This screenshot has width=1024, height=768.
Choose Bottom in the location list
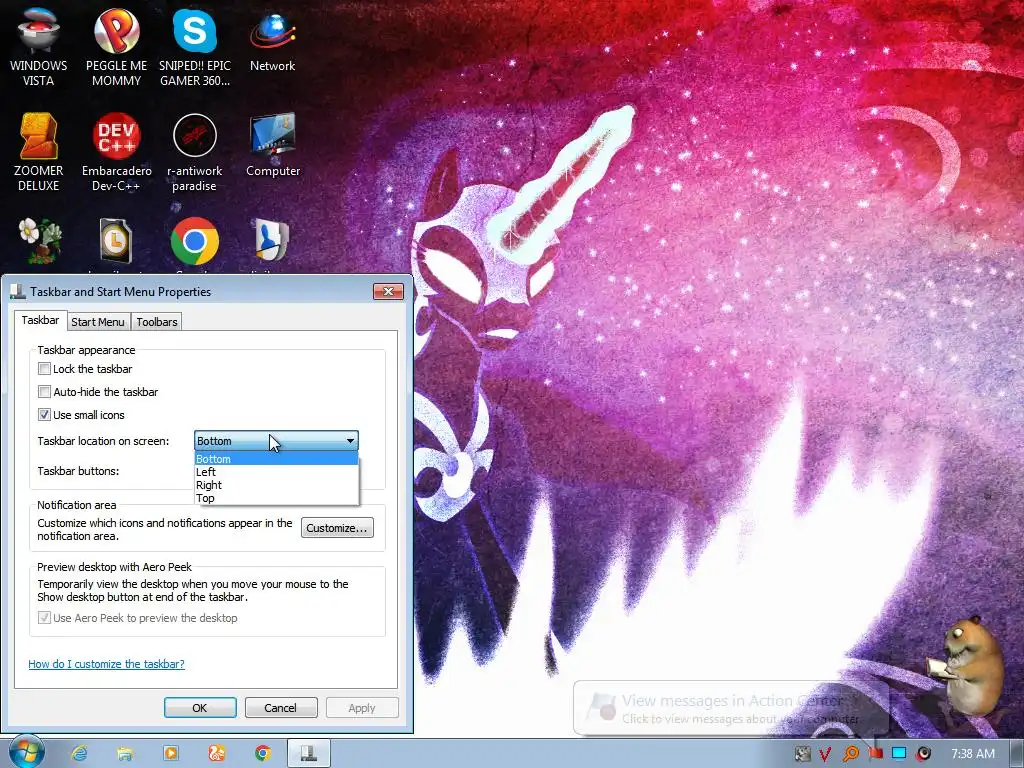pos(276,458)
